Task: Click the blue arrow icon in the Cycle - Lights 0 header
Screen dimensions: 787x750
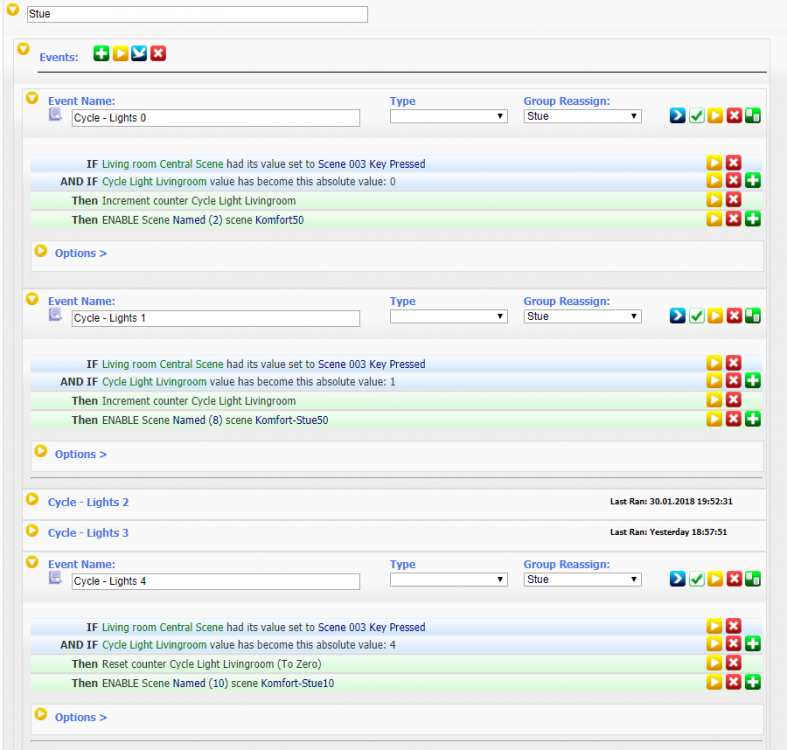Action: (678, 116)
